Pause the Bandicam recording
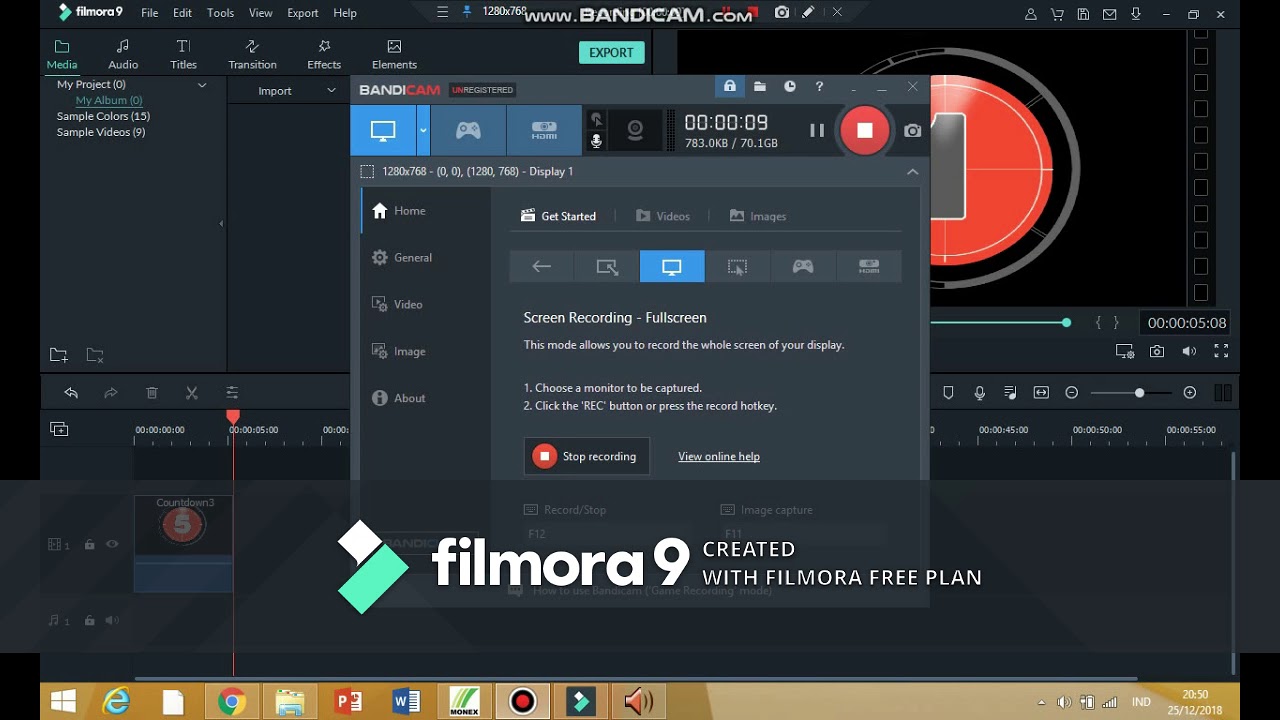The height and width of the screenshot is (720, 1280). pos(817,130)
